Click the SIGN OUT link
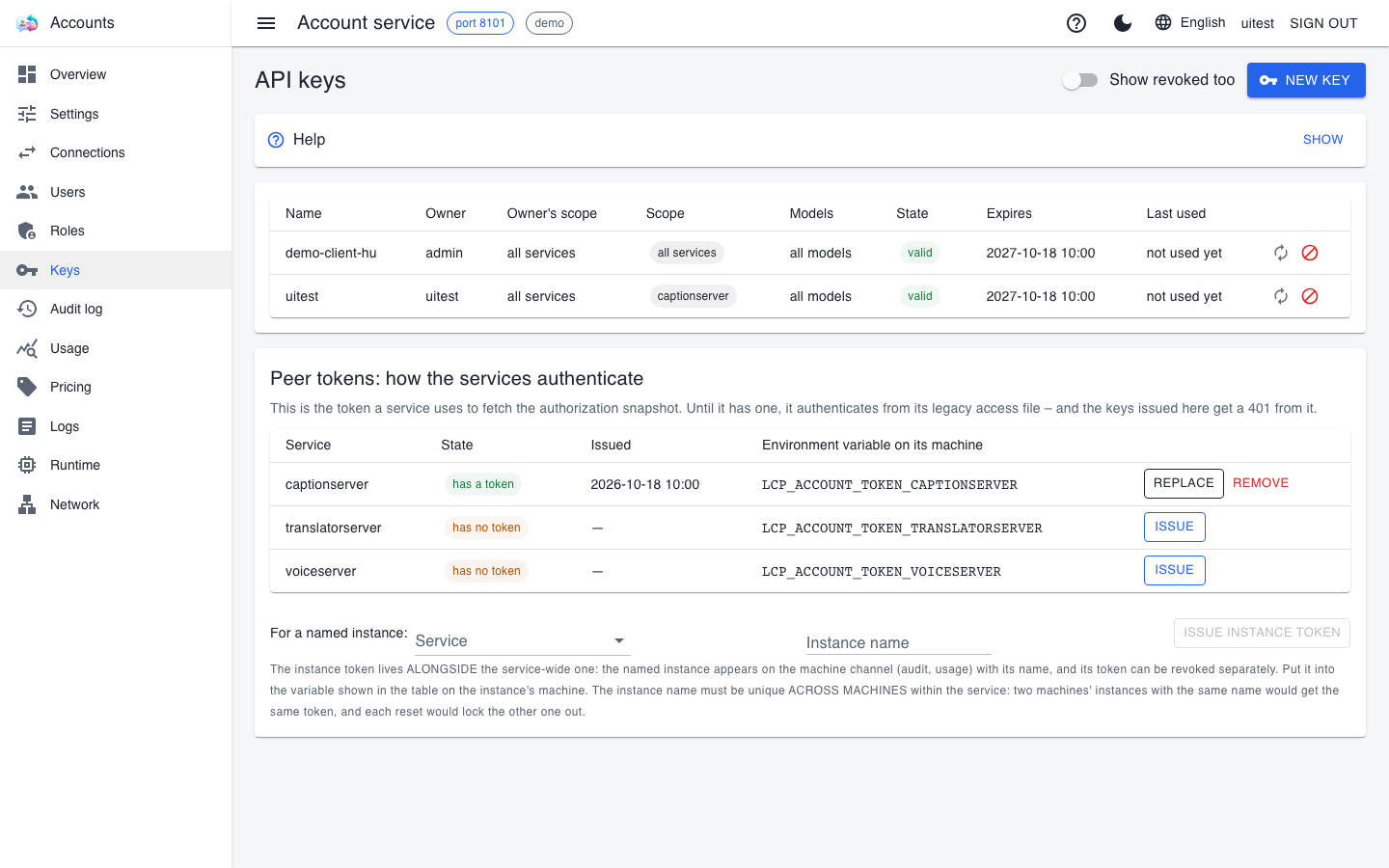The height and width of the screenshot is (868, 1389). pyautogui.click(x=1323, y=23)
